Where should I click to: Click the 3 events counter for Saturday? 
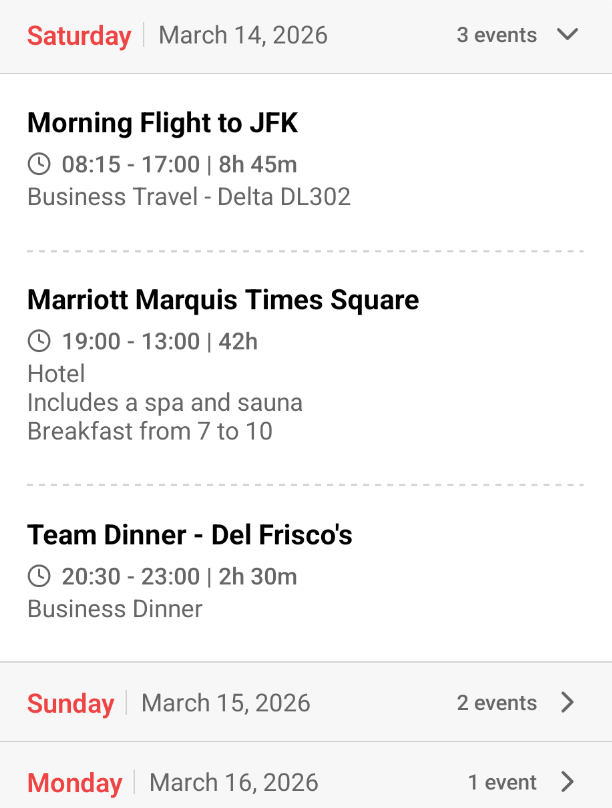[498, 35]
